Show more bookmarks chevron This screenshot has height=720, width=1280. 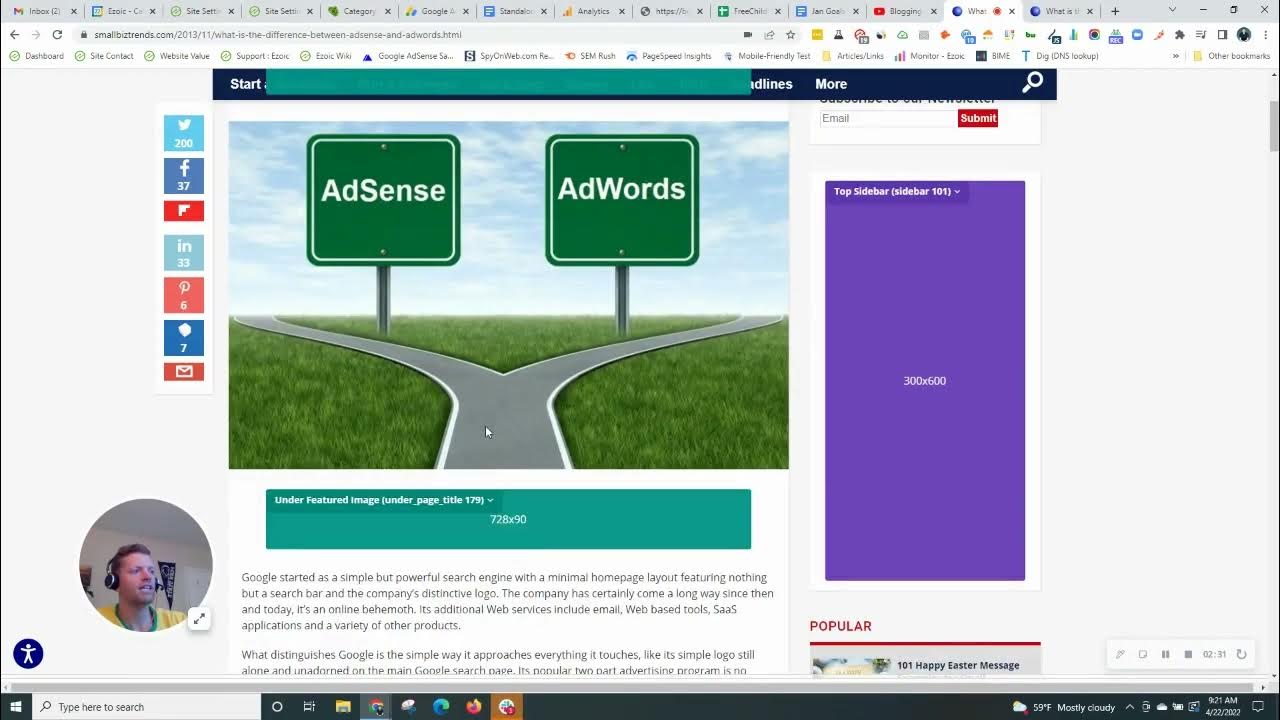click(x=1176, y=56)
